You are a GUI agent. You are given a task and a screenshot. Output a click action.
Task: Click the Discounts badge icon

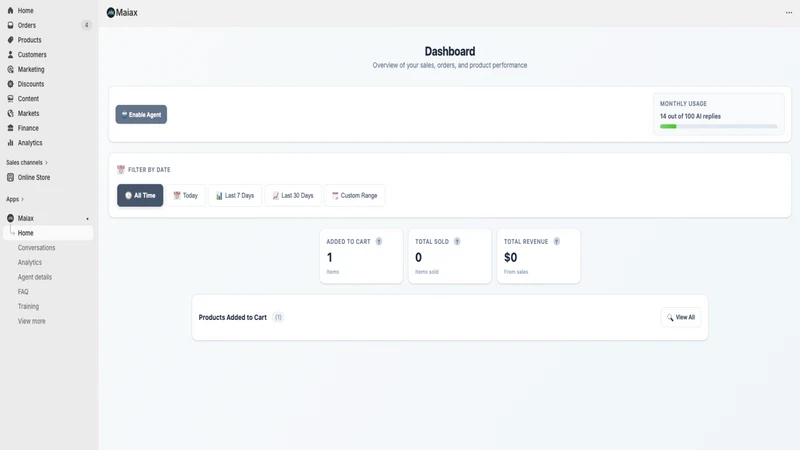(x=10, y=84)
